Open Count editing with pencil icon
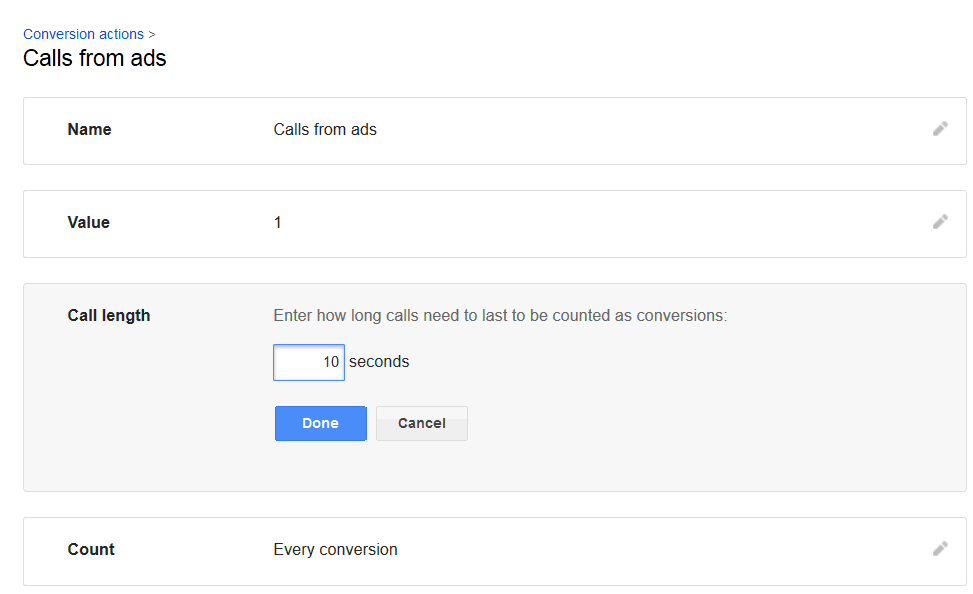Viewport: 973px width, 594px height. pos(939,549)
